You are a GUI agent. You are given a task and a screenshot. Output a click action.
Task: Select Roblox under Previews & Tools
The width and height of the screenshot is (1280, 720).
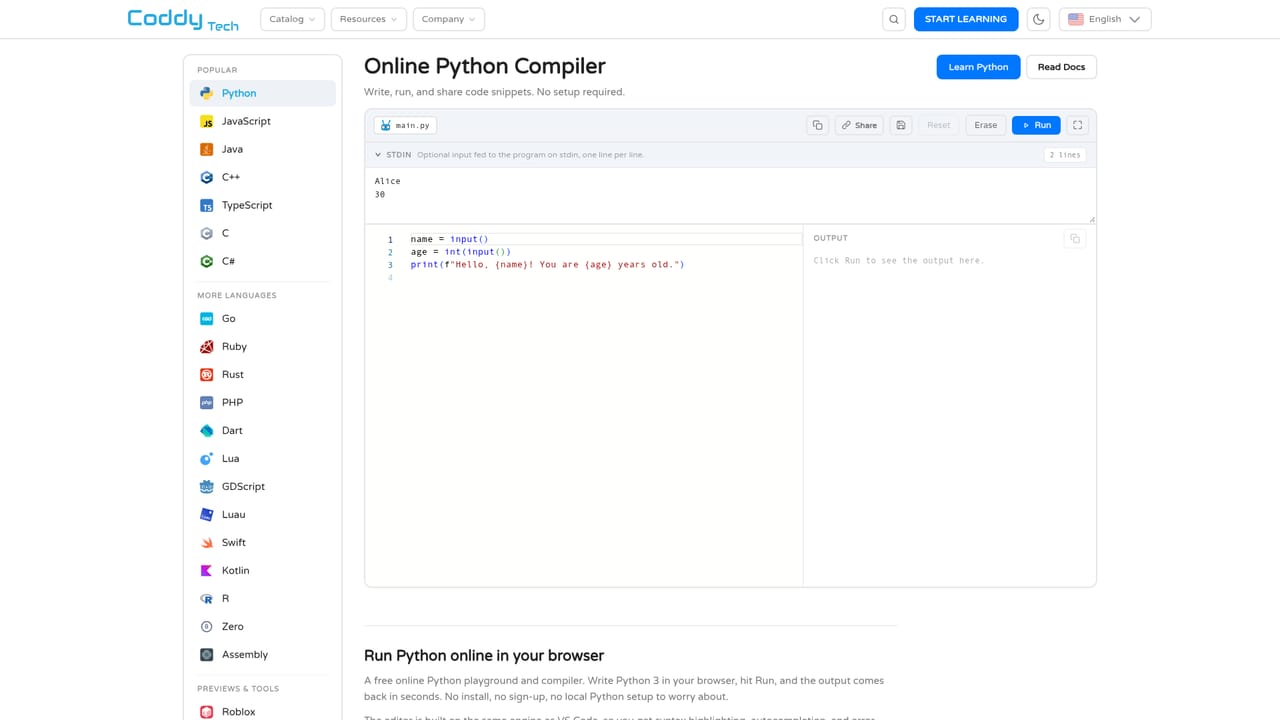click(x=262, y=712)
